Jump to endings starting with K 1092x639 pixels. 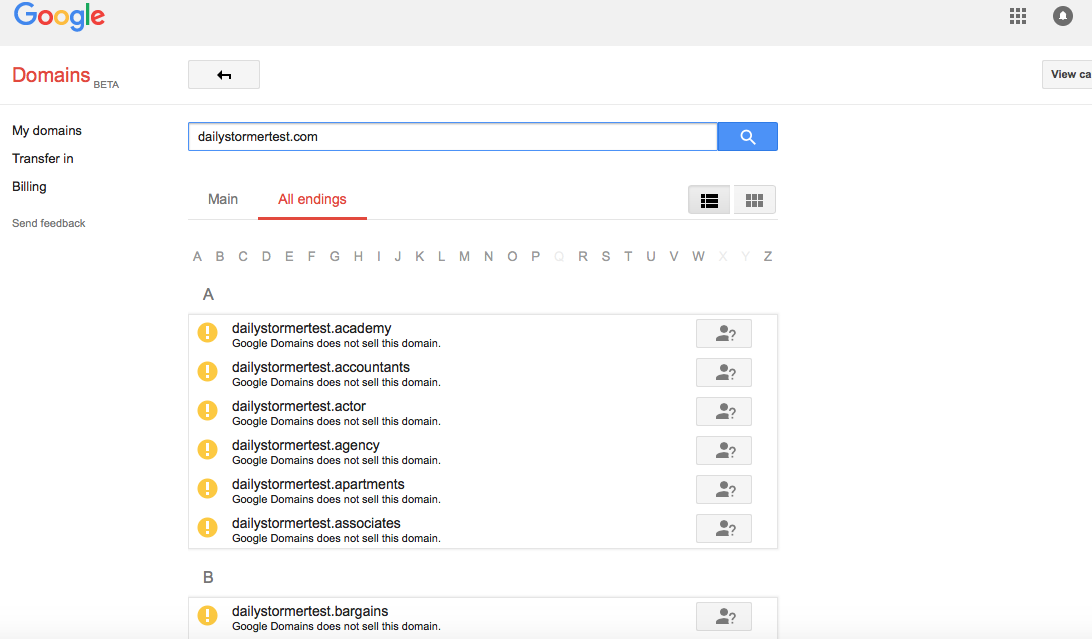click(x=420, y=257)
